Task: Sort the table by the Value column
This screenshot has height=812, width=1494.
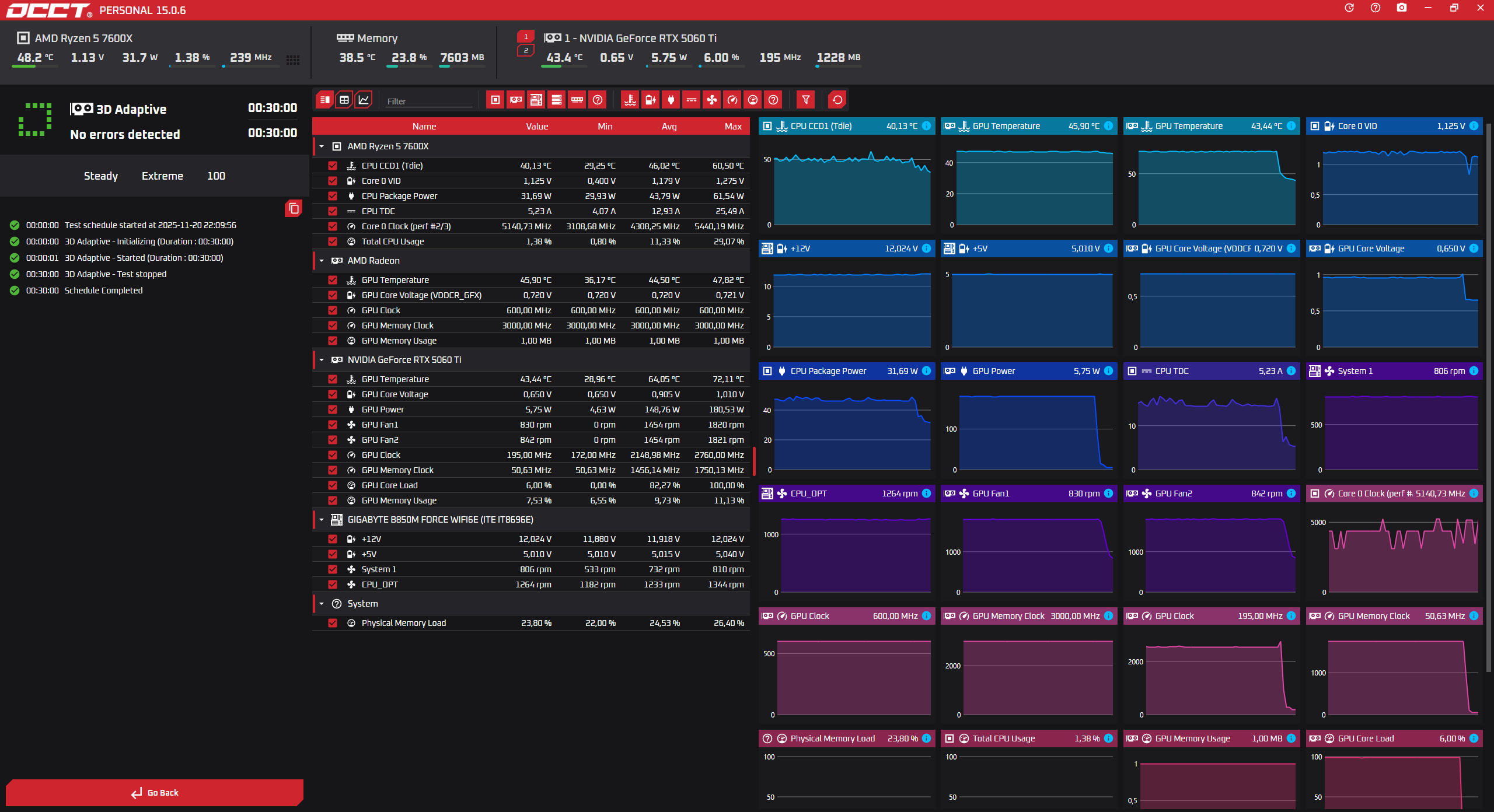Action: coord(537,127)
